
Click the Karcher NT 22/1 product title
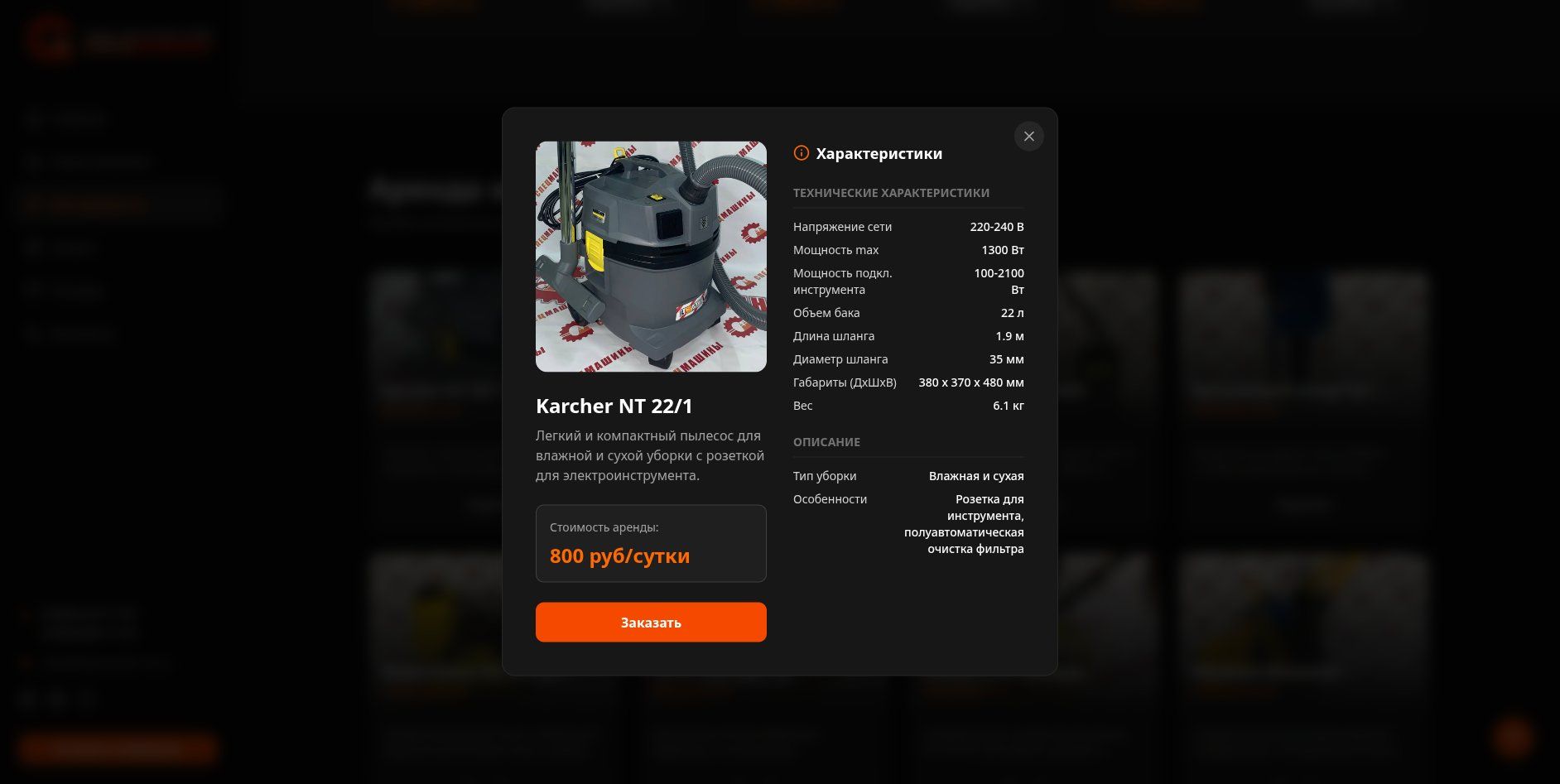tap(614, 406)
